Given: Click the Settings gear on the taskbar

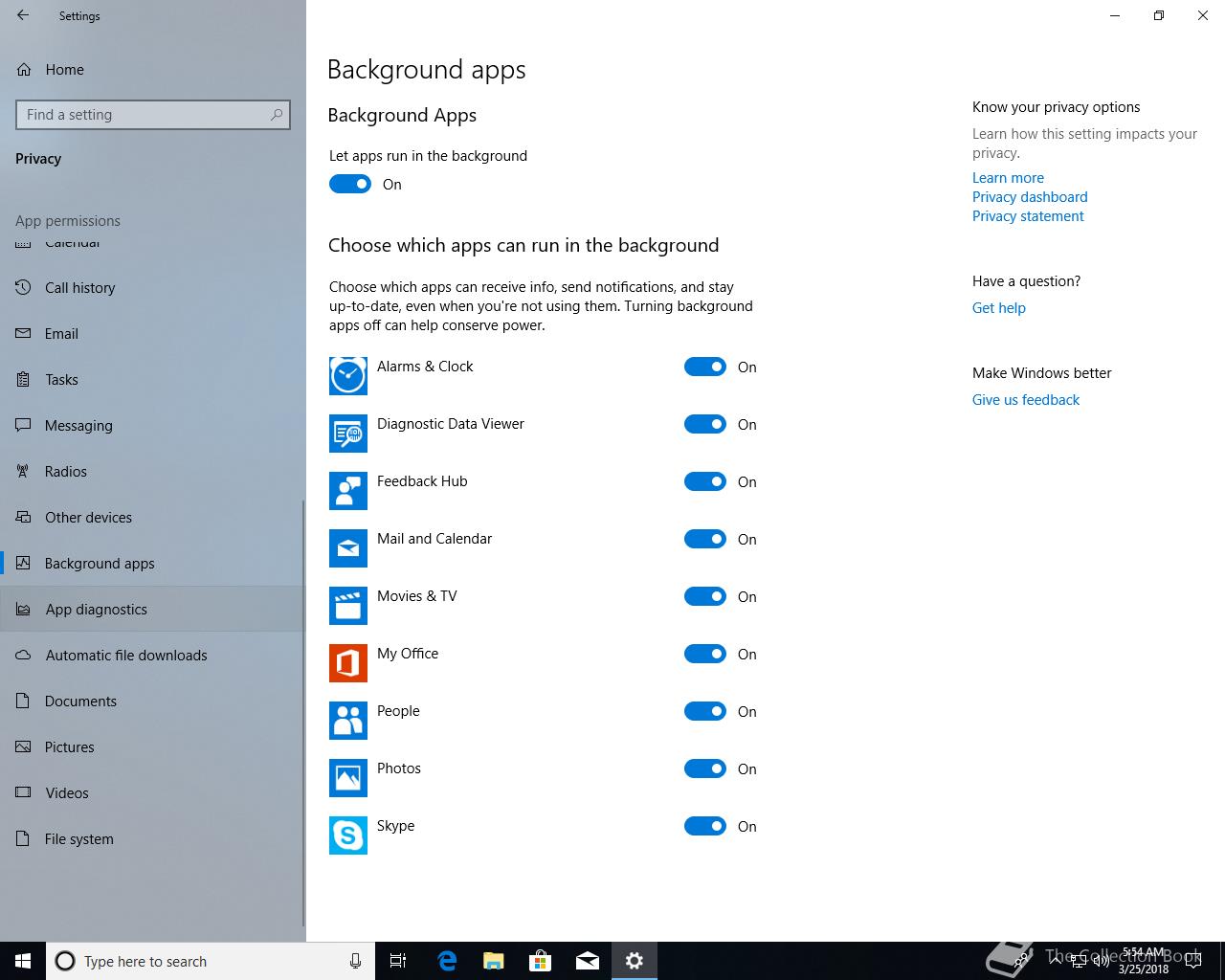Looking at the screenshot, I should [635, 961].
